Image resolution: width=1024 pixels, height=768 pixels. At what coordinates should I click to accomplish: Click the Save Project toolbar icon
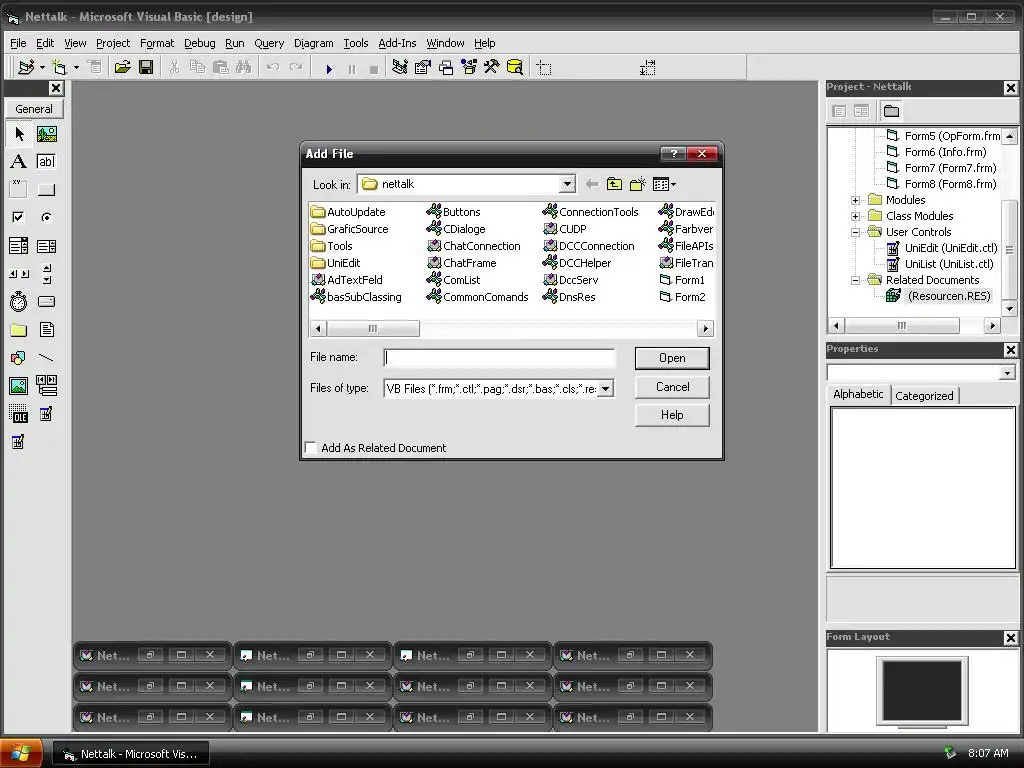pos(146,67)
